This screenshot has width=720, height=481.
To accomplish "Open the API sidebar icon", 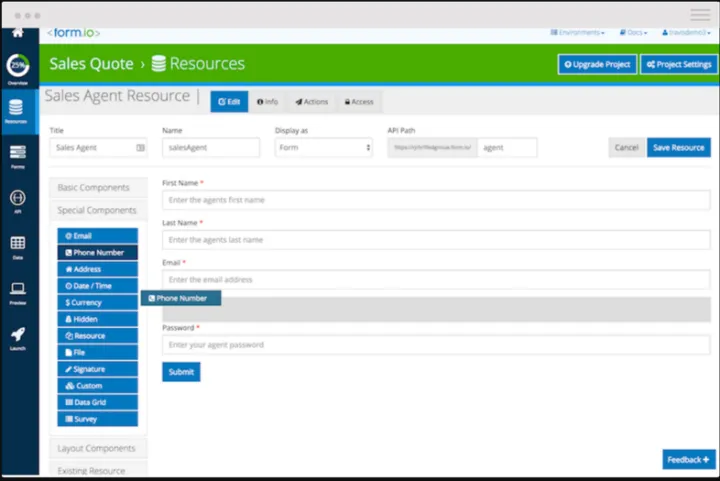I will (x=17, y=200).
